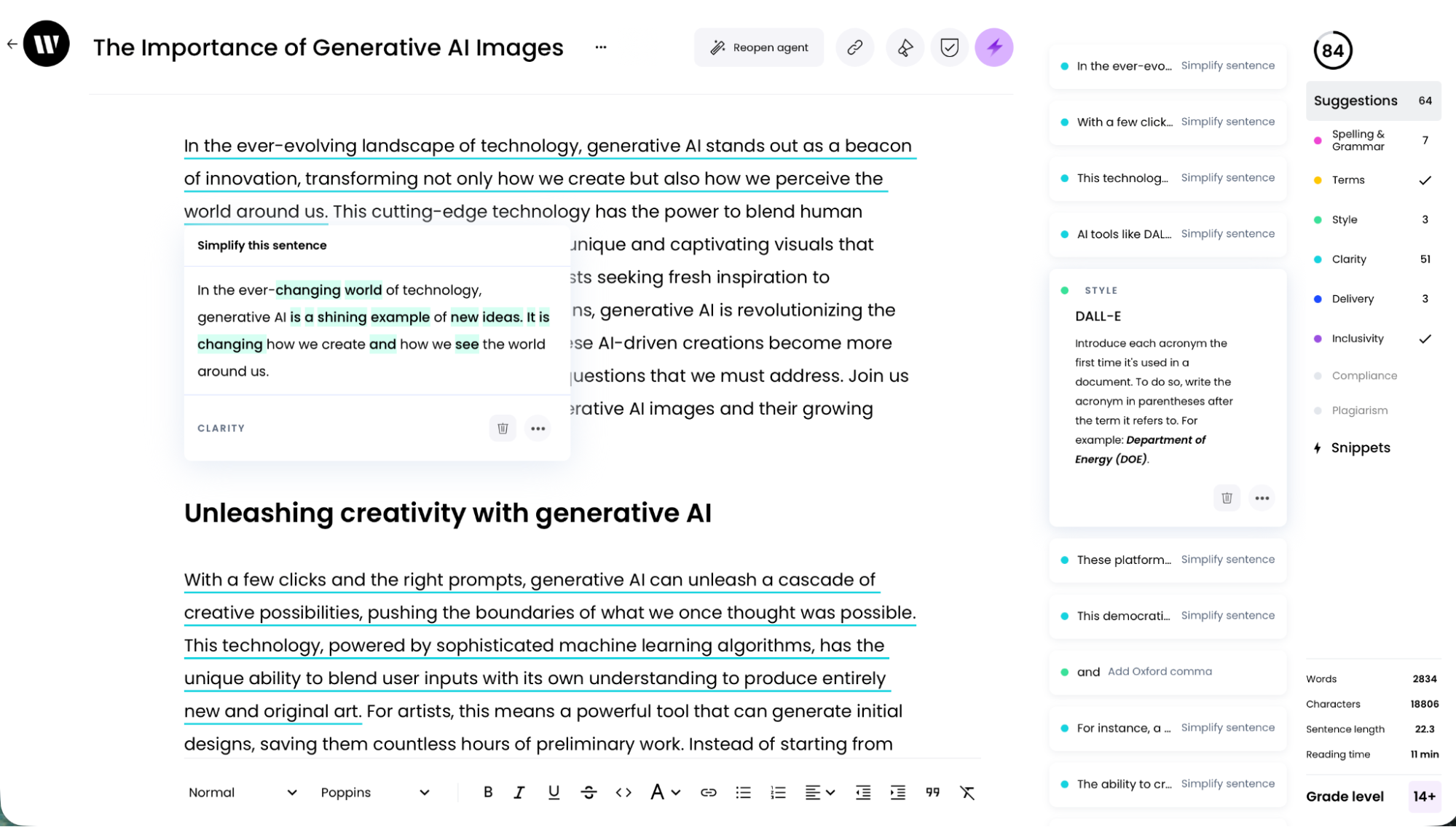
Task: Clear formatting with the toolbar icon
Action: pyautogui.click(x=968, y=792)
